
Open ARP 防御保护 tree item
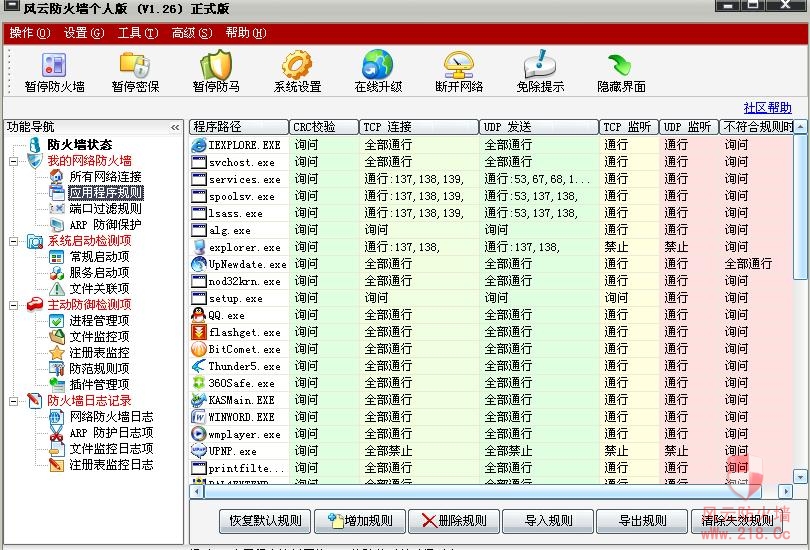(105, 225)
